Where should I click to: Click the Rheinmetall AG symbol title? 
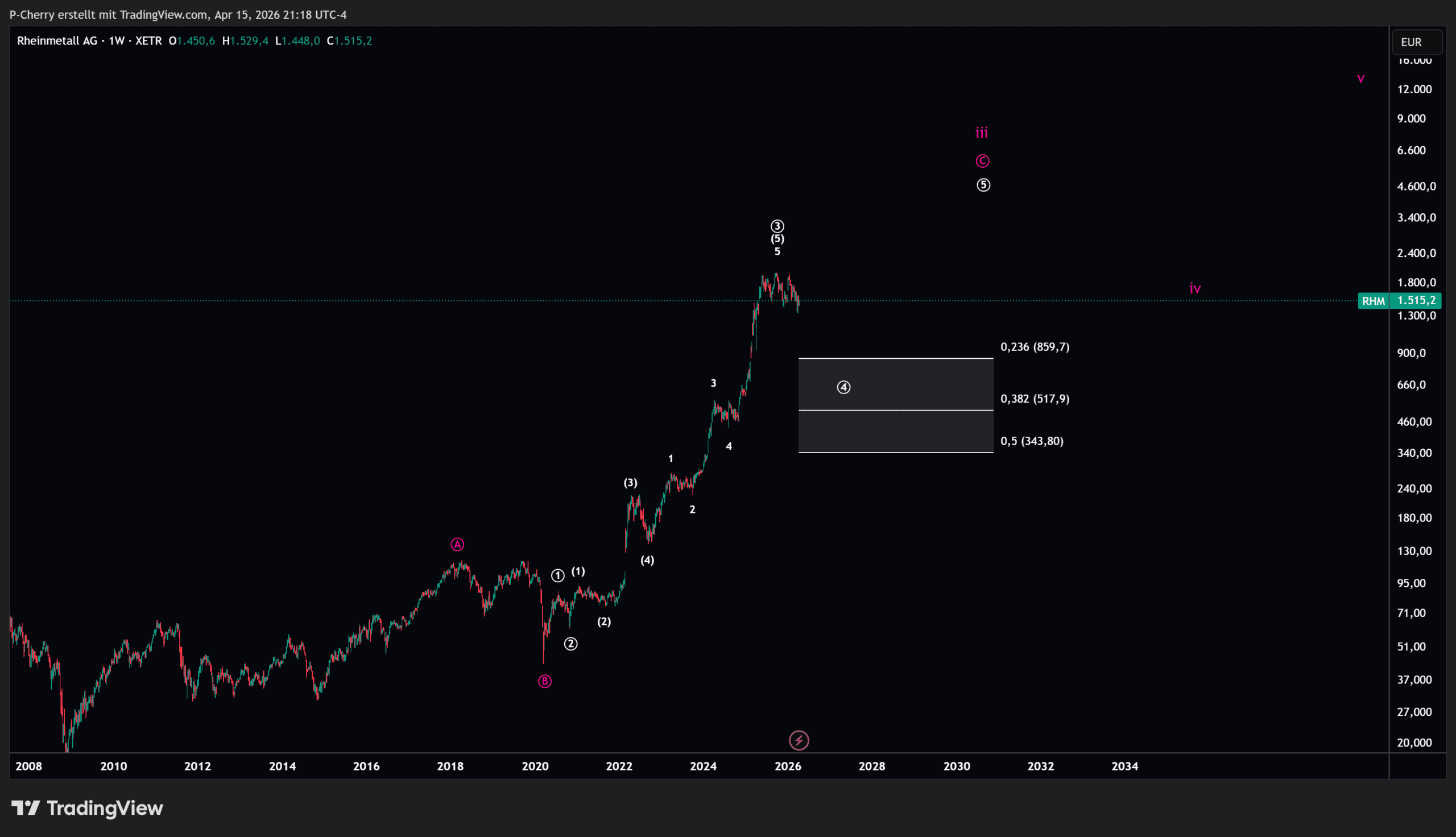click(57, 41)
